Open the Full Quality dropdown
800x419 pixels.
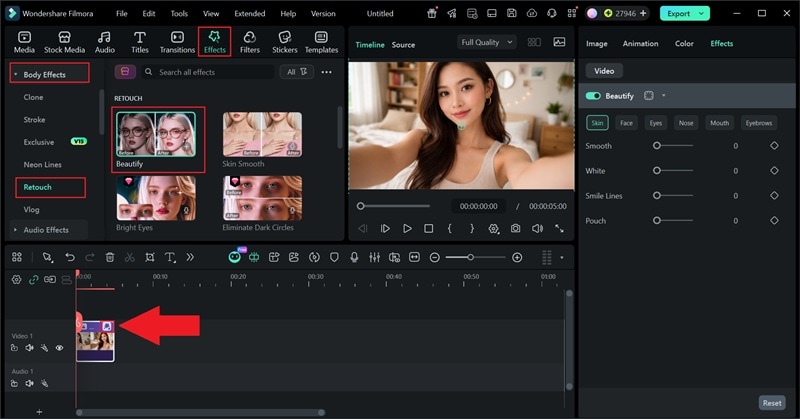[487, 43]
